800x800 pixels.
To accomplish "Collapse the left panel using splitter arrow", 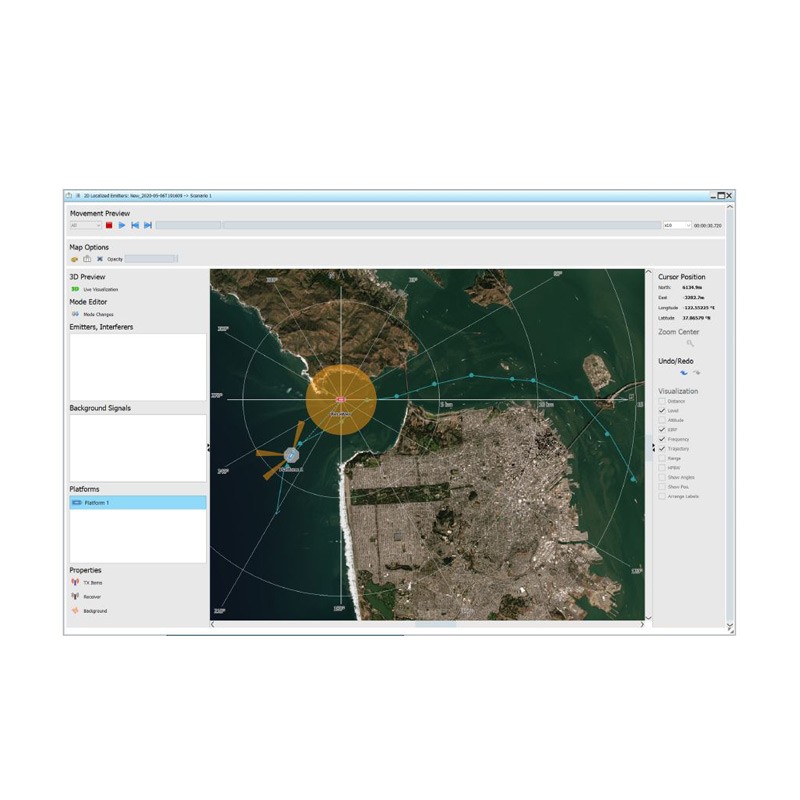I will 208,447.
